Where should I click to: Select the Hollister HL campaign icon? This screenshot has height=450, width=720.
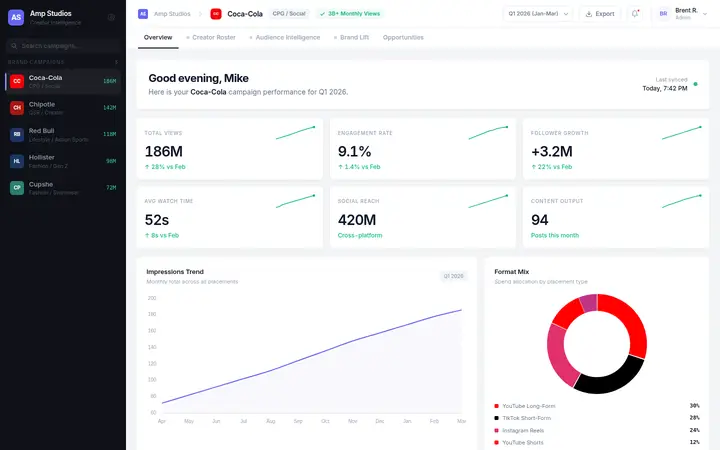tap(17, 161)
